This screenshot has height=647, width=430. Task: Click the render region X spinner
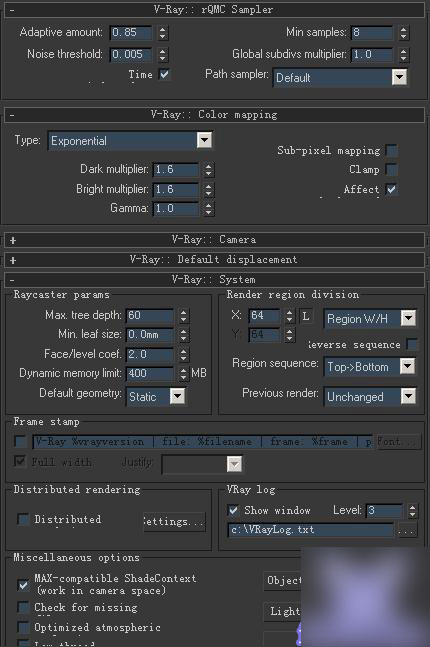coord(290,316)
